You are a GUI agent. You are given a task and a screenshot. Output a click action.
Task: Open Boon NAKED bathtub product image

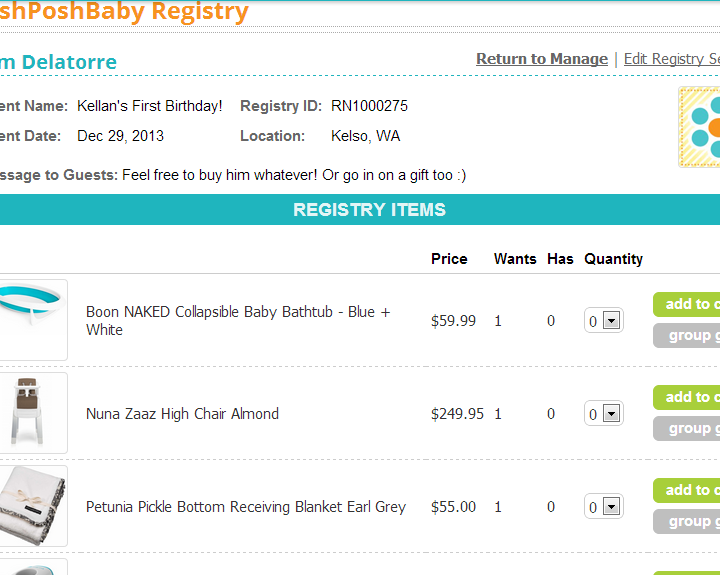33,320
